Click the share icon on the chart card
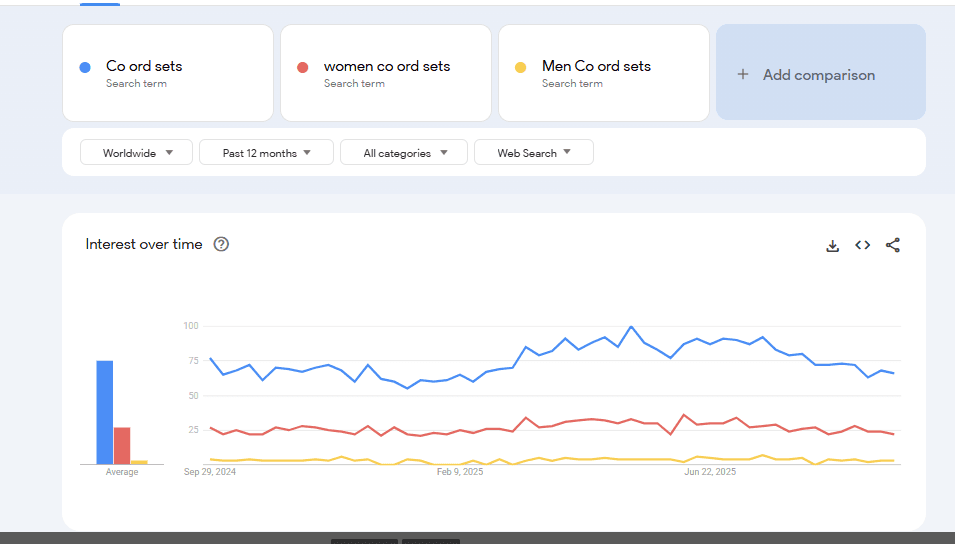 [893, 245]
